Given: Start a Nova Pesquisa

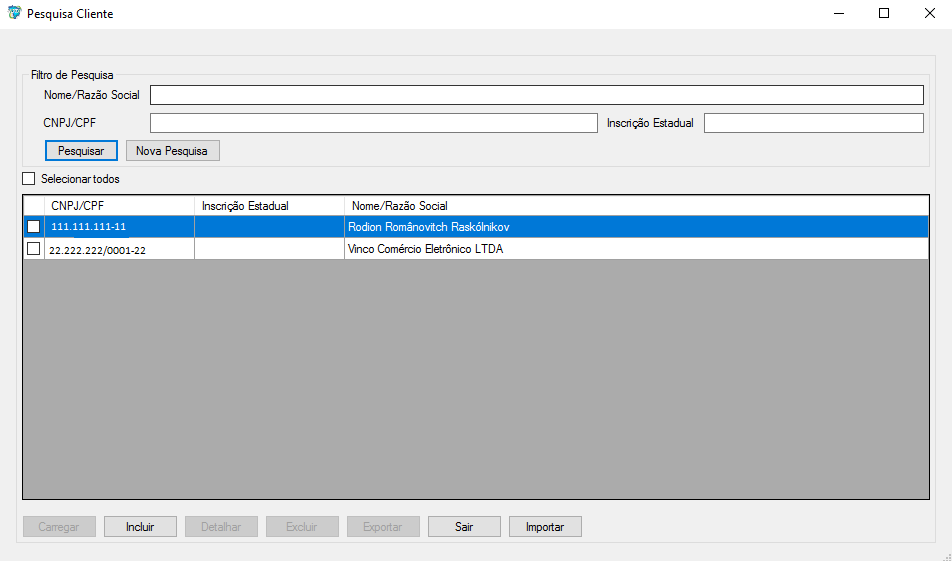Looking at the screenshot, I should [172, 151].
